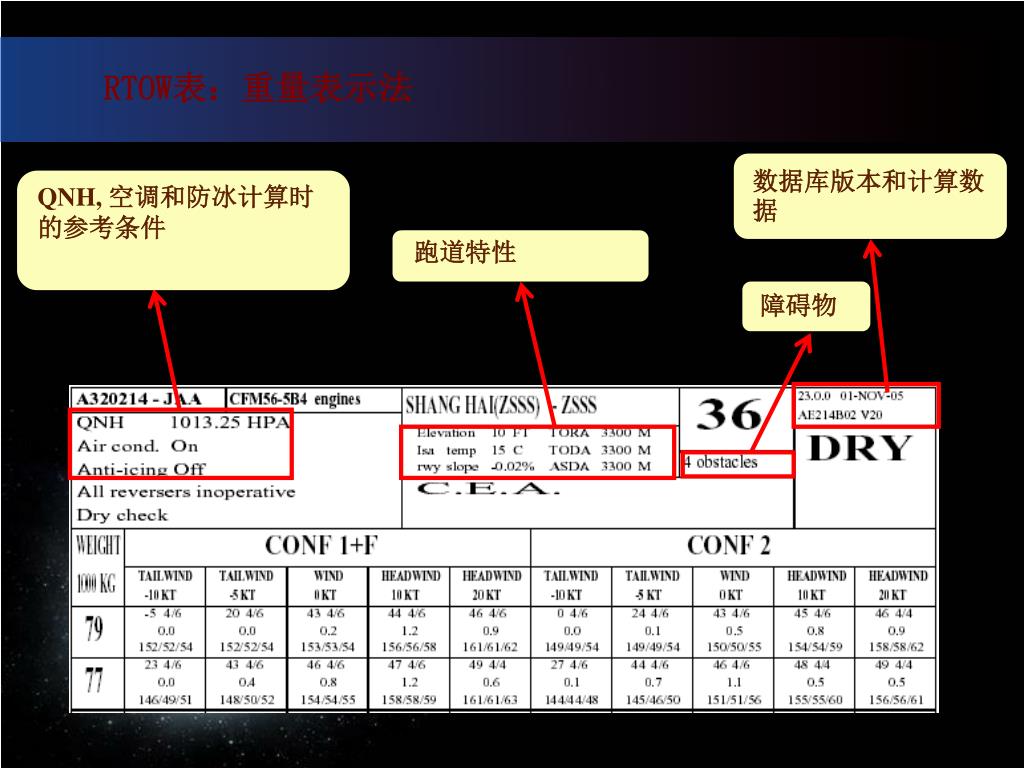1024x768 pixels.
Task: Click the slide title 'RTOW表：重量表示法'
Action: pyautogui.click(x=257, y=88)
